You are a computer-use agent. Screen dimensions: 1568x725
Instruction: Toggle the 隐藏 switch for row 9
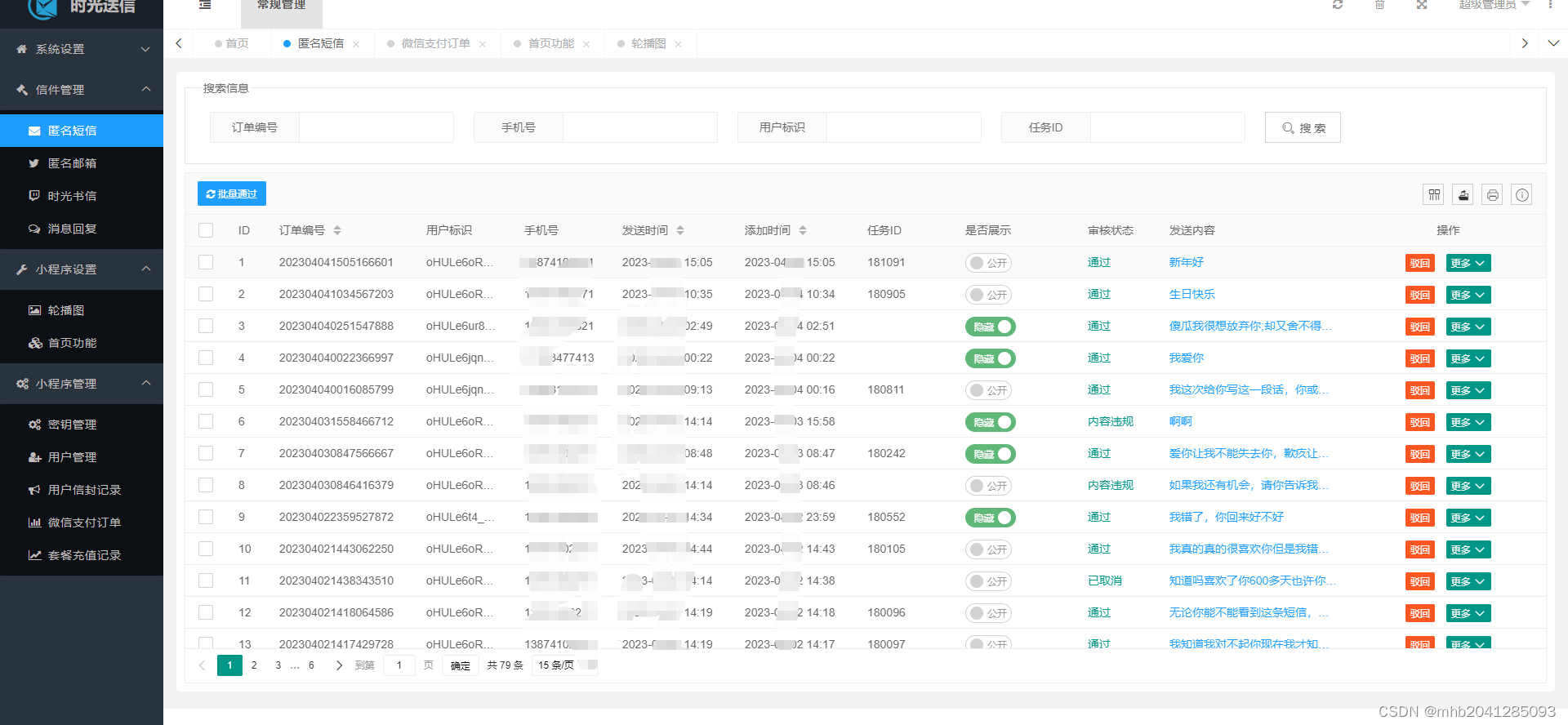(x=990, y=518)
